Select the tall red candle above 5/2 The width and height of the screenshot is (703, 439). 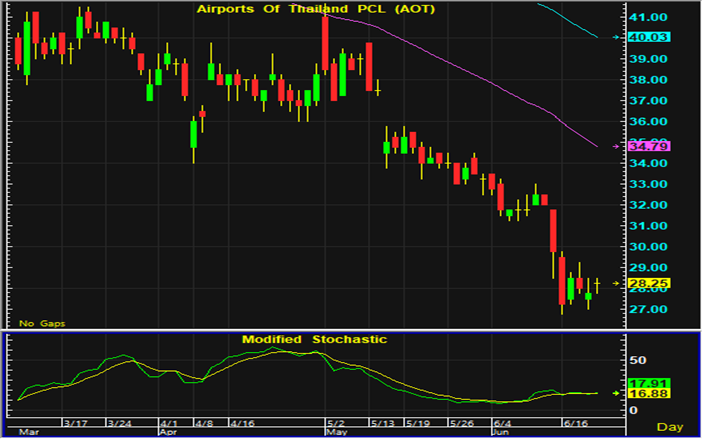click(325, 43)
